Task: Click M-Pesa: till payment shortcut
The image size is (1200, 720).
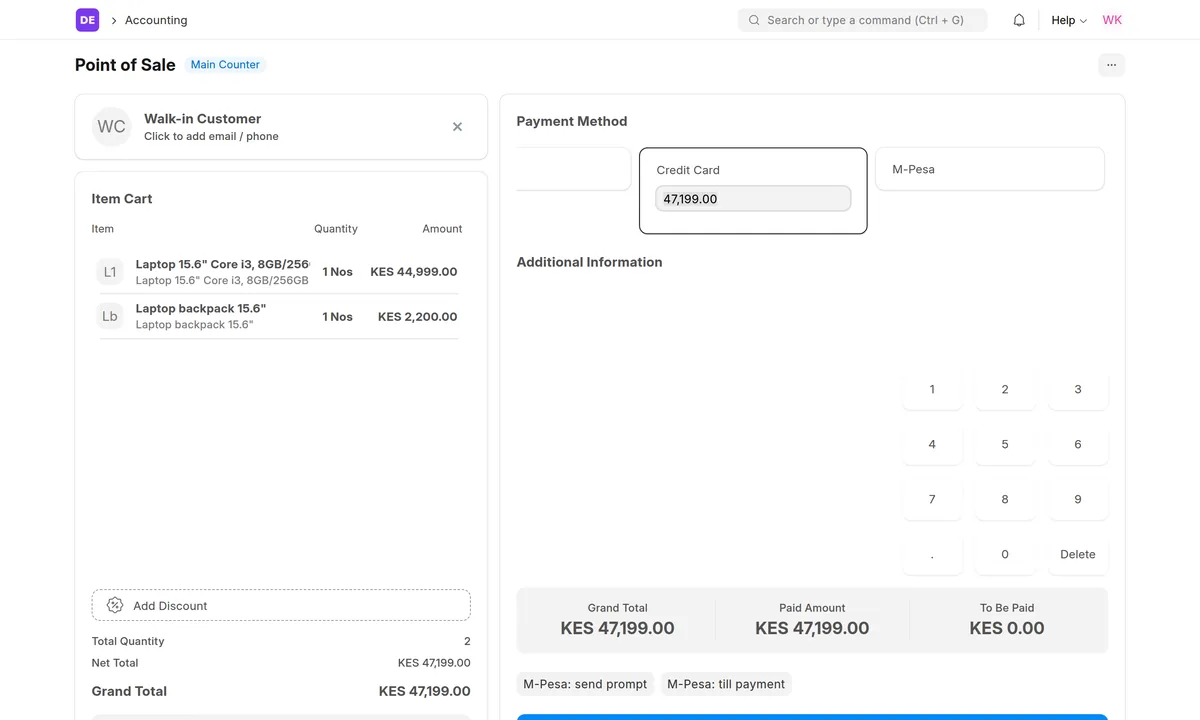Action: (x=726, y=684)
